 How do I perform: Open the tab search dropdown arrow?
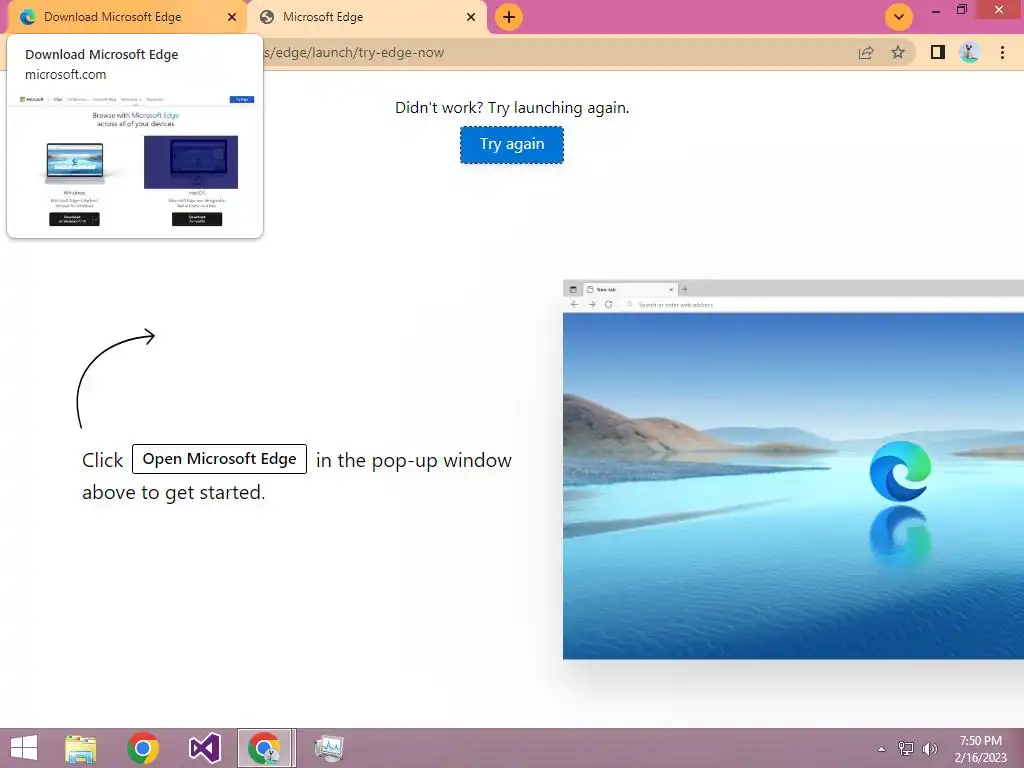(x=899, y=17)
